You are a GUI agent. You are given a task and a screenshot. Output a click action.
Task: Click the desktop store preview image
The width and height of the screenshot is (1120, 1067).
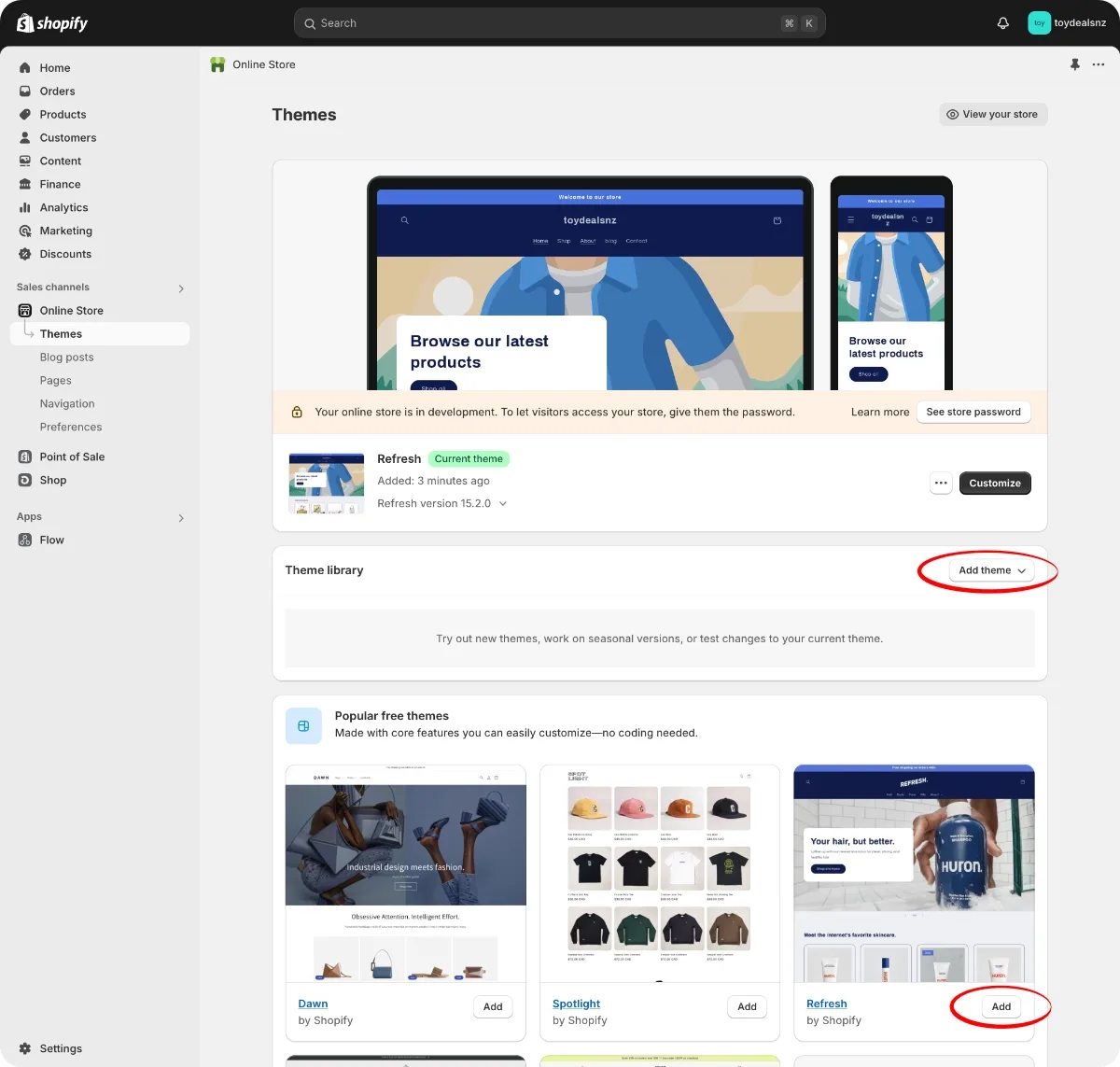(x=590, y=284)
